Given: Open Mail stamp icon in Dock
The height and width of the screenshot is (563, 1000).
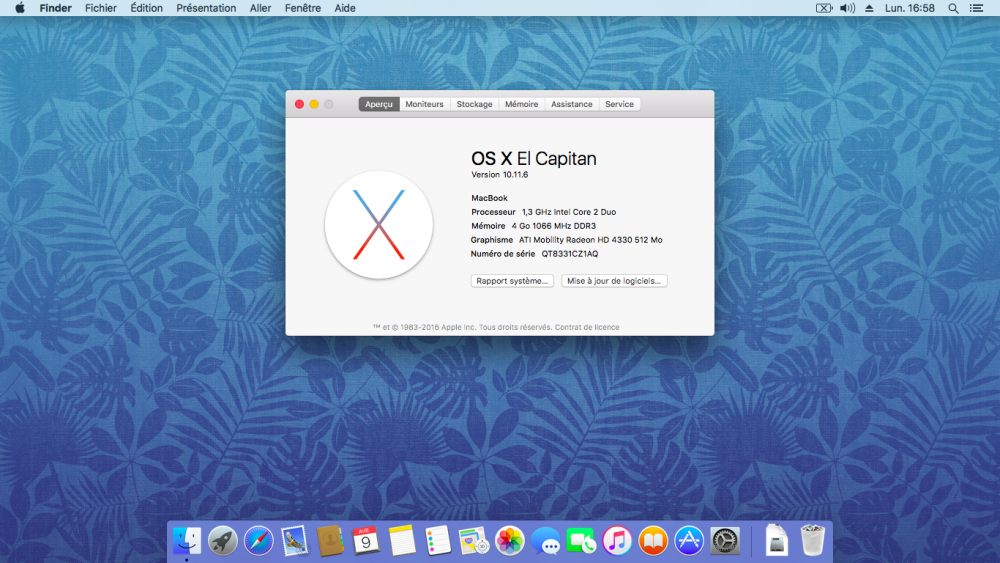Looking at the screenshot, I should (294, 541).
